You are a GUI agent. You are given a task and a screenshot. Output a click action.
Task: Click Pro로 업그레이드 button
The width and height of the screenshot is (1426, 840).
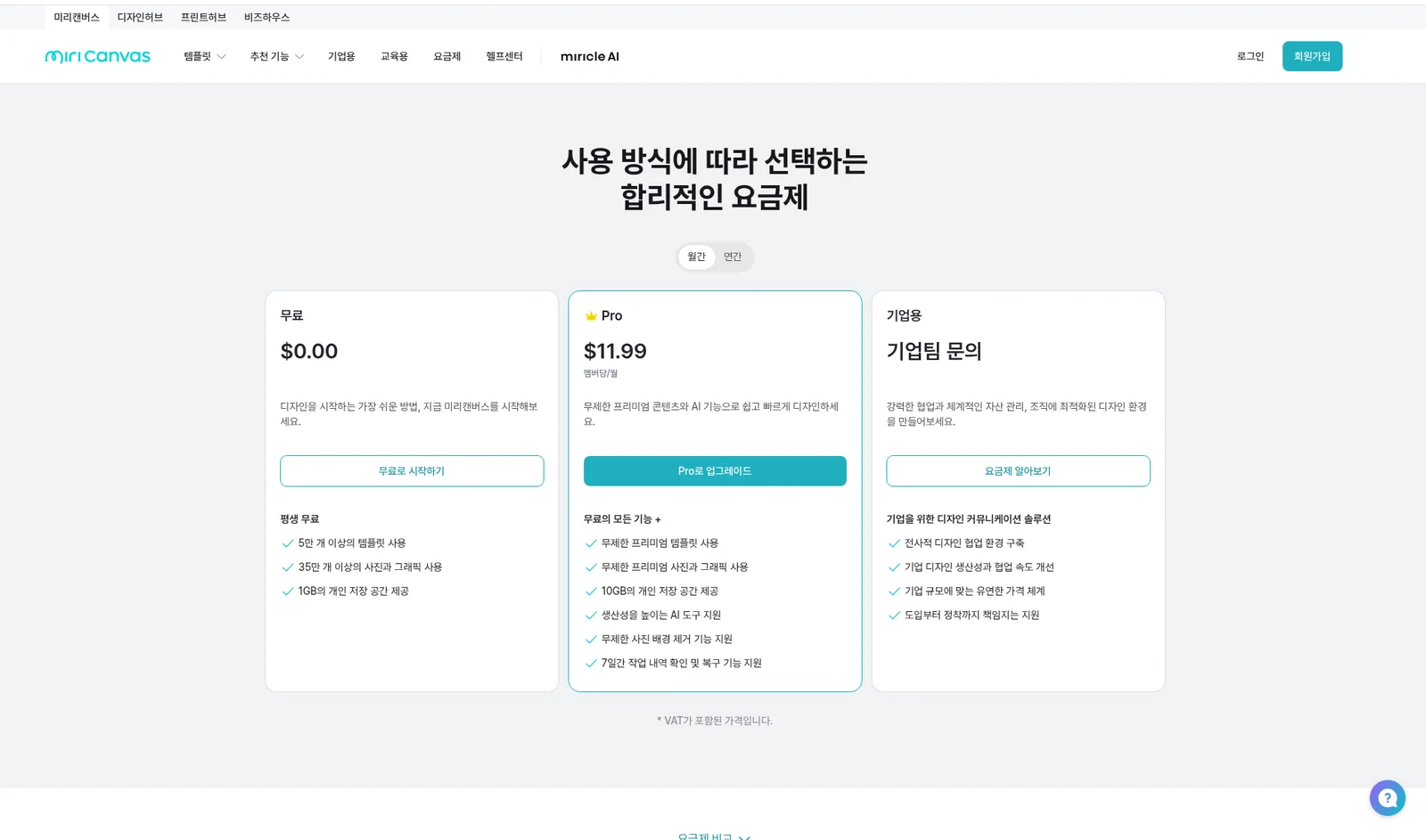tap(715, 471)
